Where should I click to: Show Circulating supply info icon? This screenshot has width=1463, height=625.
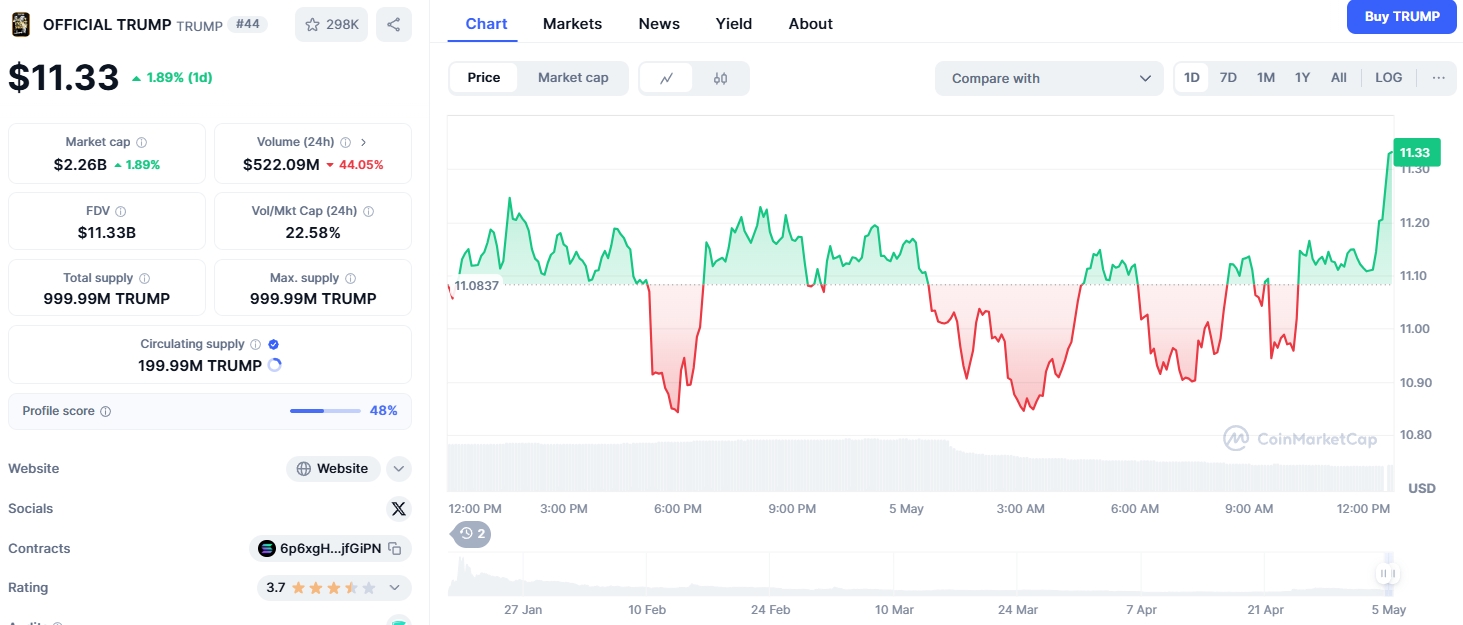tap(255, 345)
